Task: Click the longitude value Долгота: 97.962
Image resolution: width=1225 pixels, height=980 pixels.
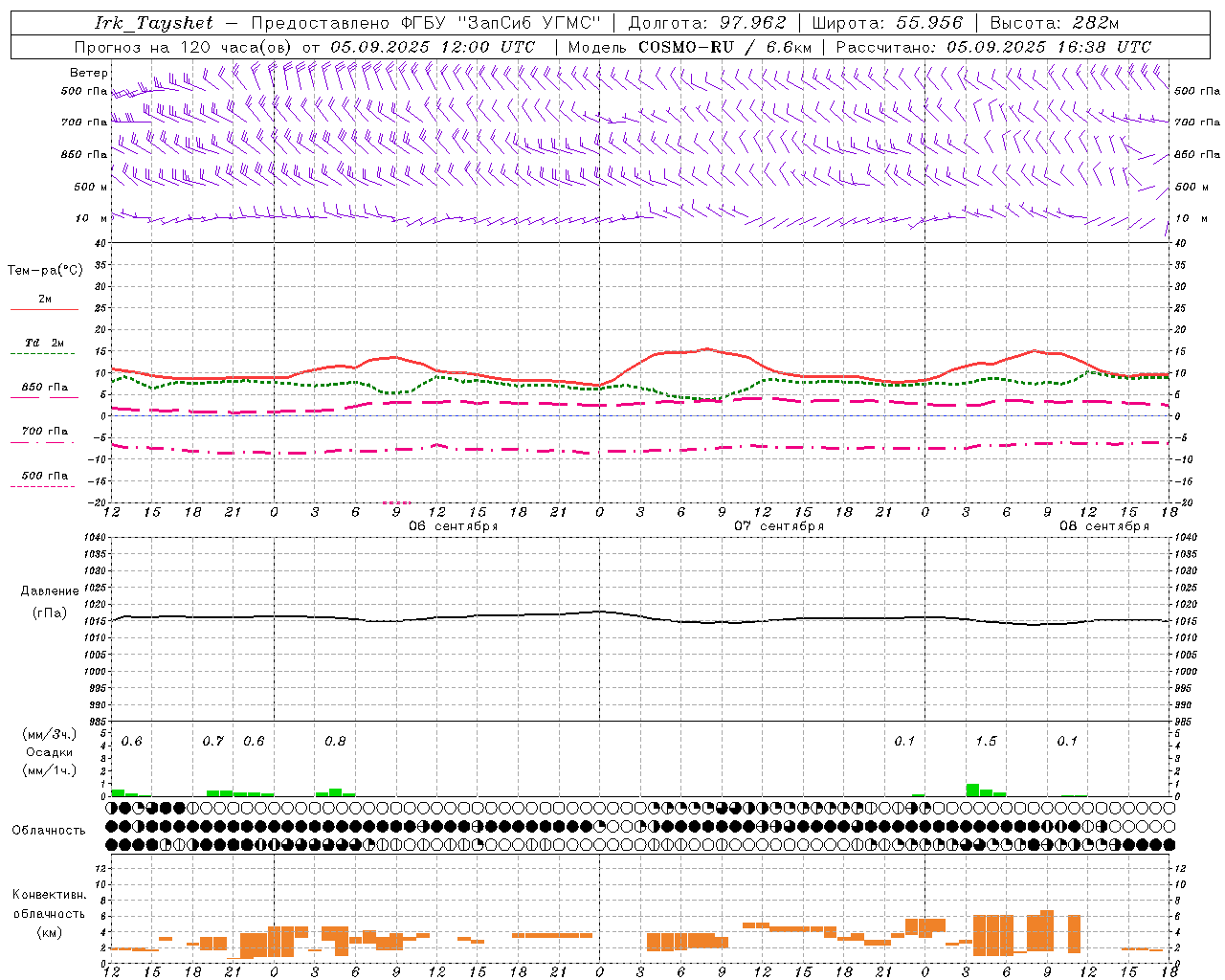Action: point(707,23)
